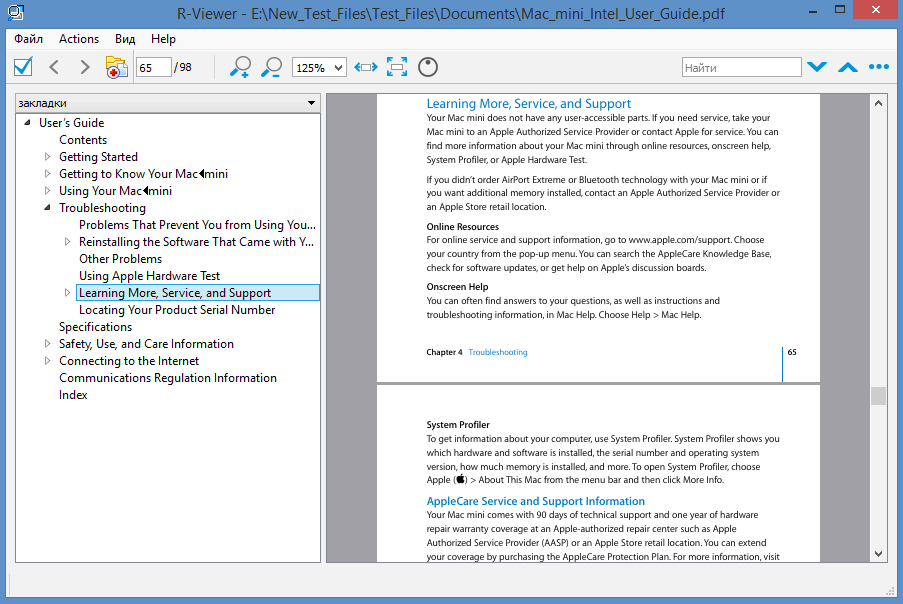Click the Найти search field

(741, 67)
